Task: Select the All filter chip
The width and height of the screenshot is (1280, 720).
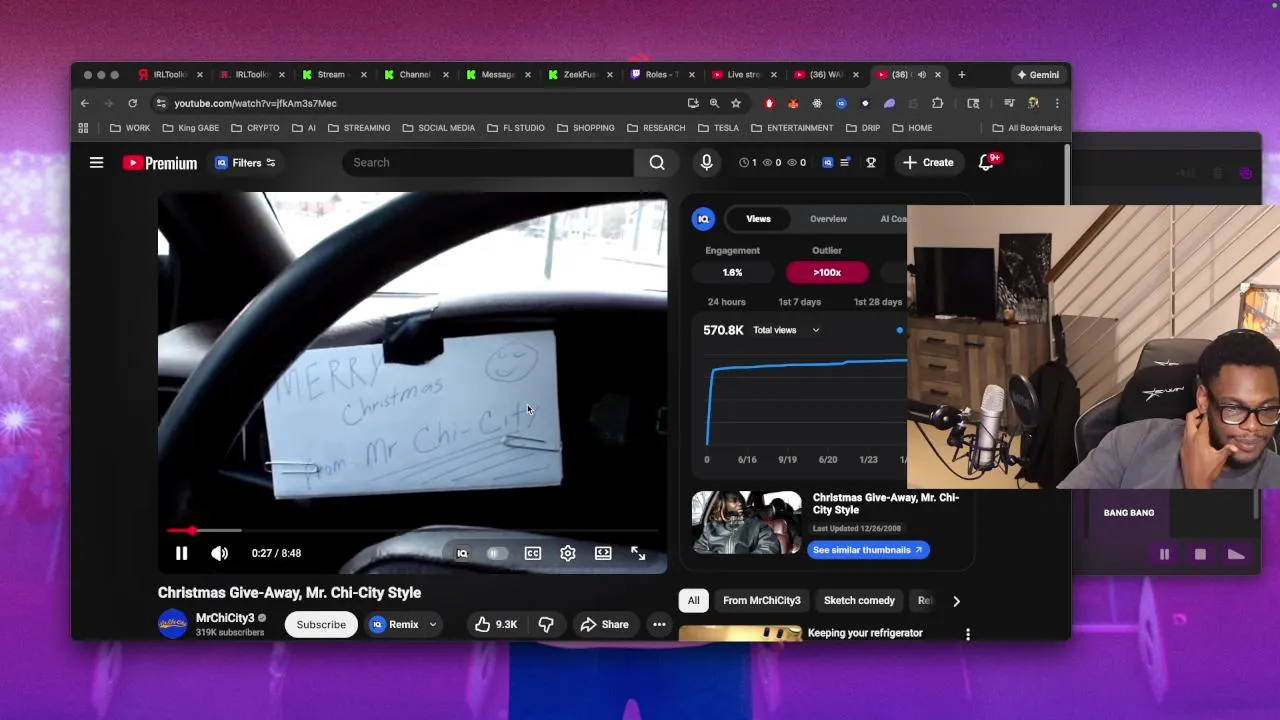Action: (x=693, y=600)
